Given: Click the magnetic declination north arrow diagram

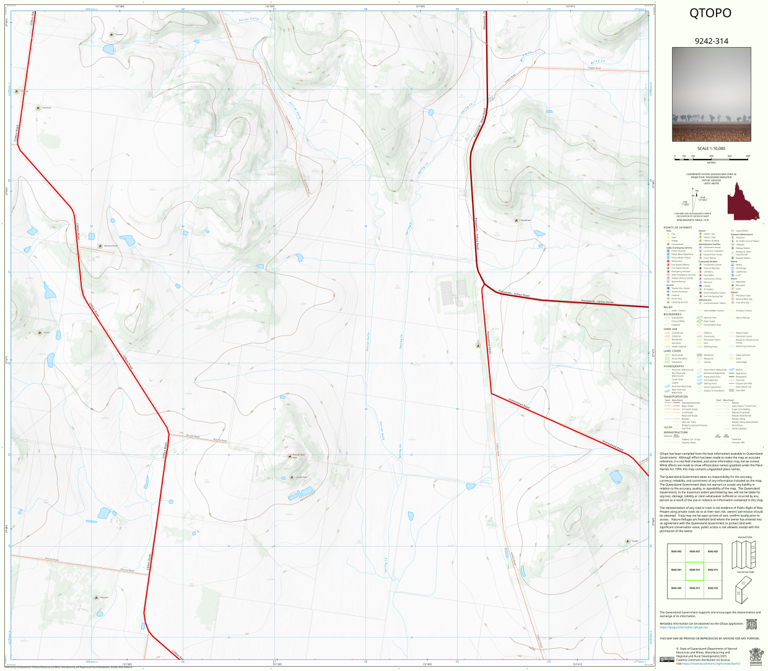Looking at the screenshot, I should (x=695, y=198).
